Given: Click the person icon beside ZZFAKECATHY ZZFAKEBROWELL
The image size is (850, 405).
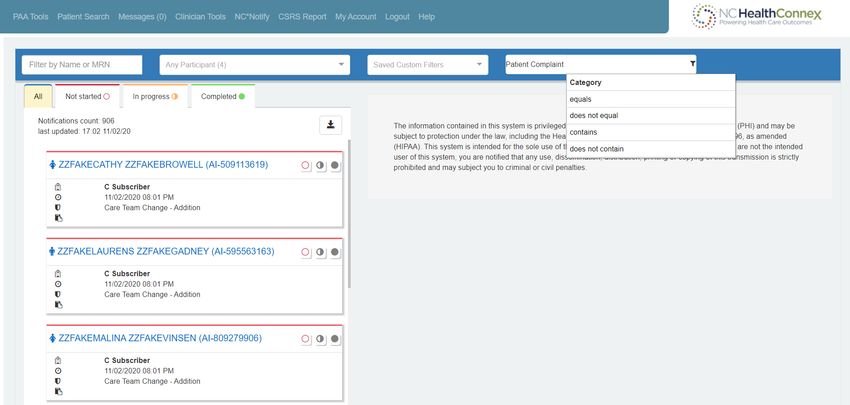Looking at the screenshot, I should coord(53,165).
